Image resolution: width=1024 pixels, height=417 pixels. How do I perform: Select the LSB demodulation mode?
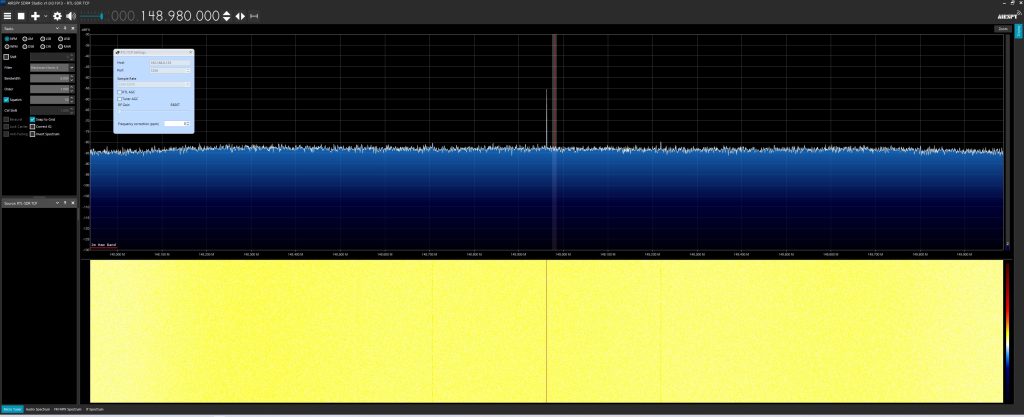(x=46, y=39)
